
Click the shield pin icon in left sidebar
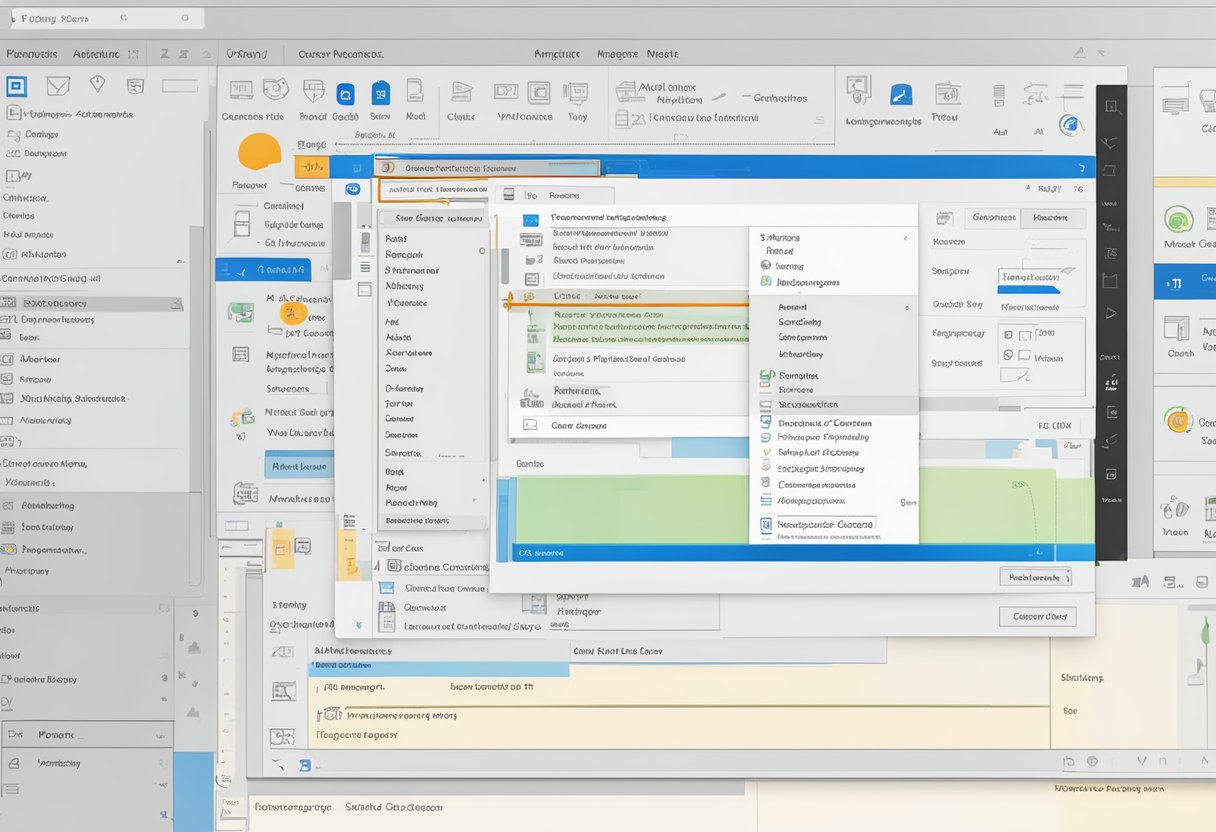click(x=97, y=85)
